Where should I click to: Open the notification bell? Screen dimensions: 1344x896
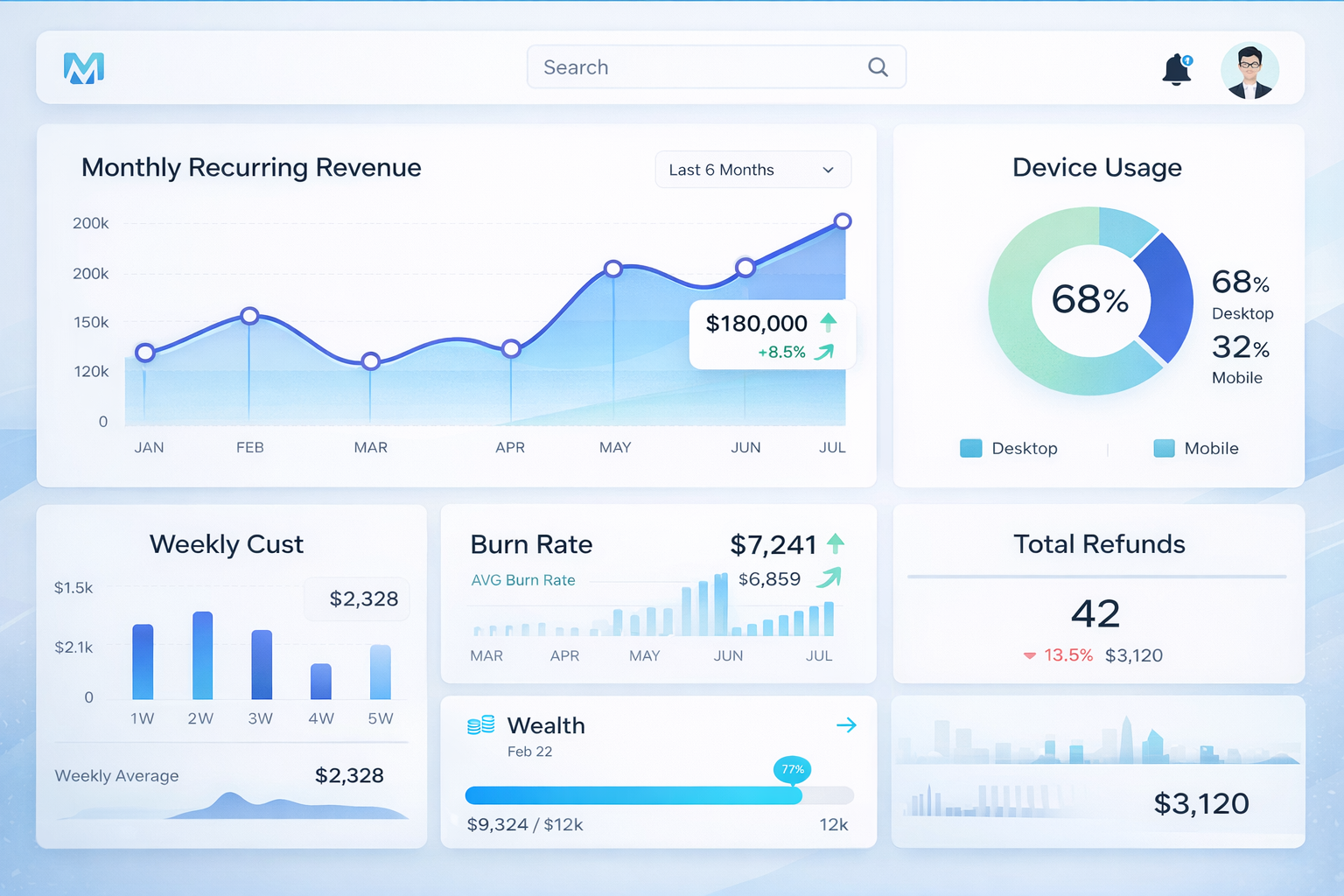[1176, 71]
